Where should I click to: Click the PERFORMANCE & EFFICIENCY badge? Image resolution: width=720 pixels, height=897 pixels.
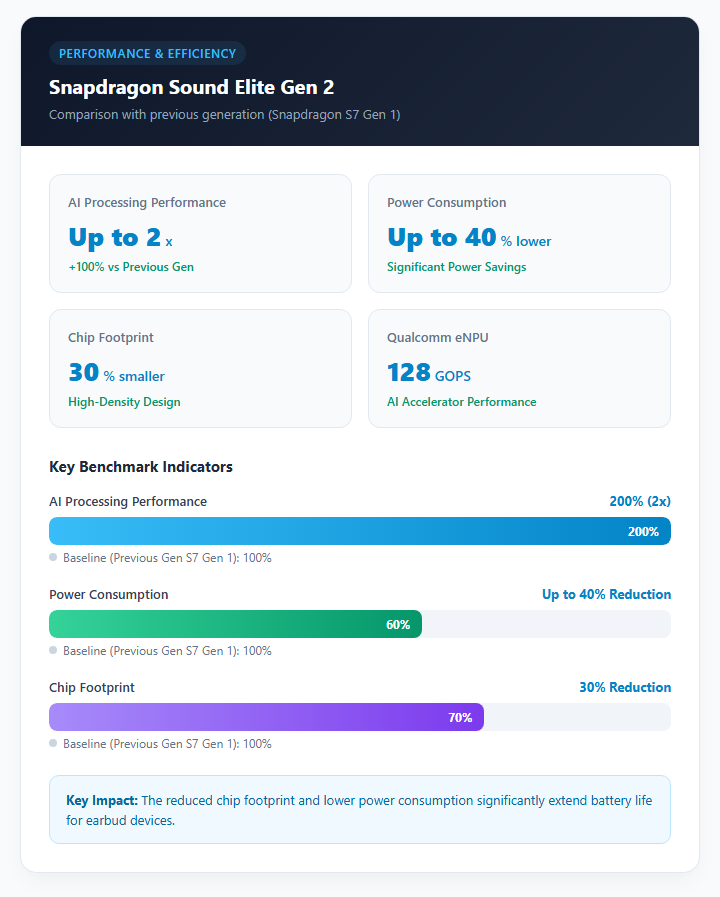[x=148, y=53]
